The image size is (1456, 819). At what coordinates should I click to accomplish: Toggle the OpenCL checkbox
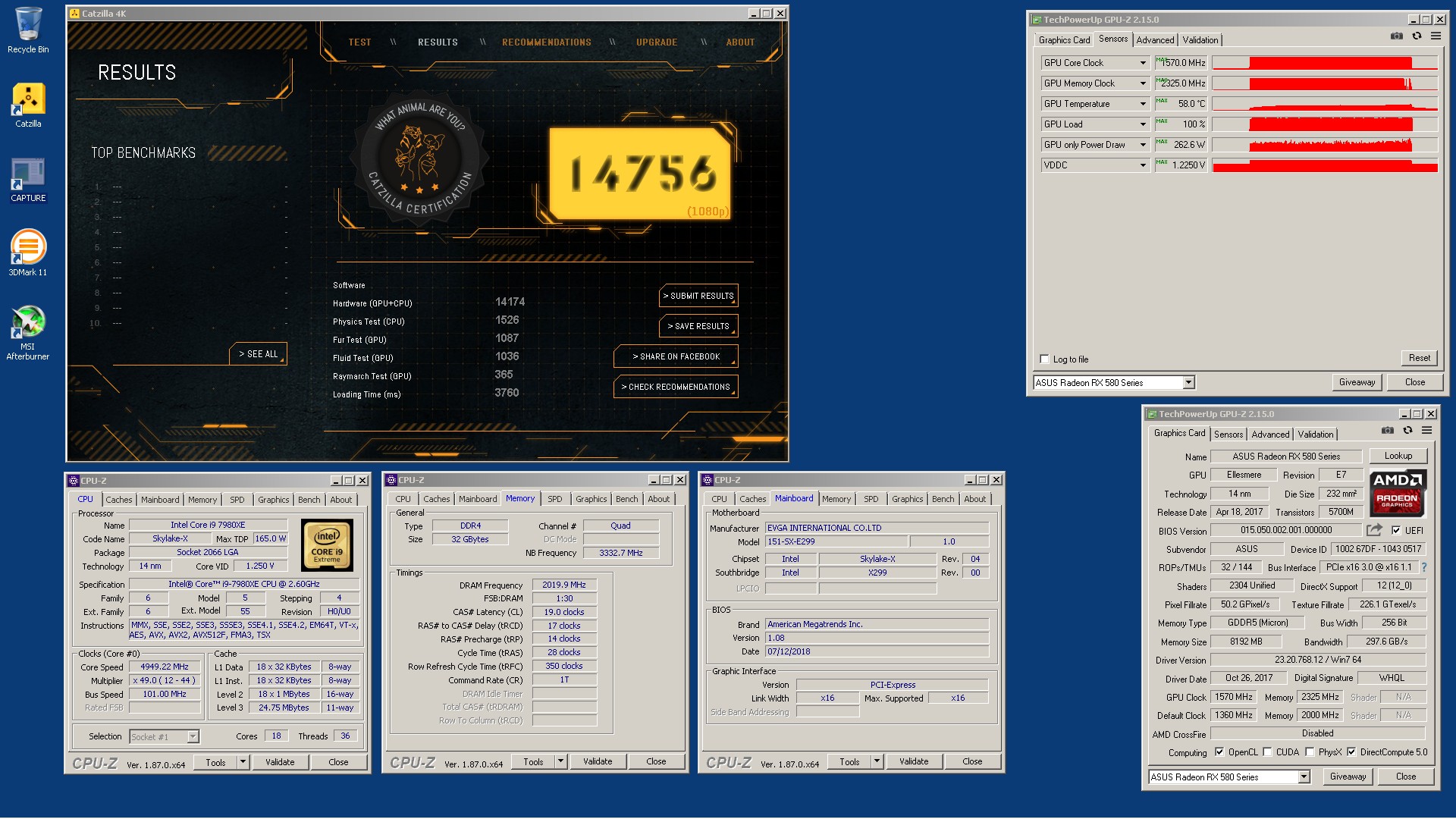[x=1219, y=752]
